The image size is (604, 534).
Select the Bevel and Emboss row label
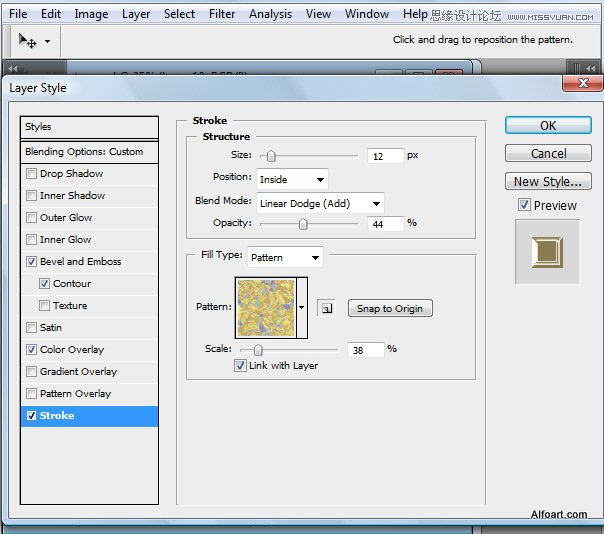(81, 261)
